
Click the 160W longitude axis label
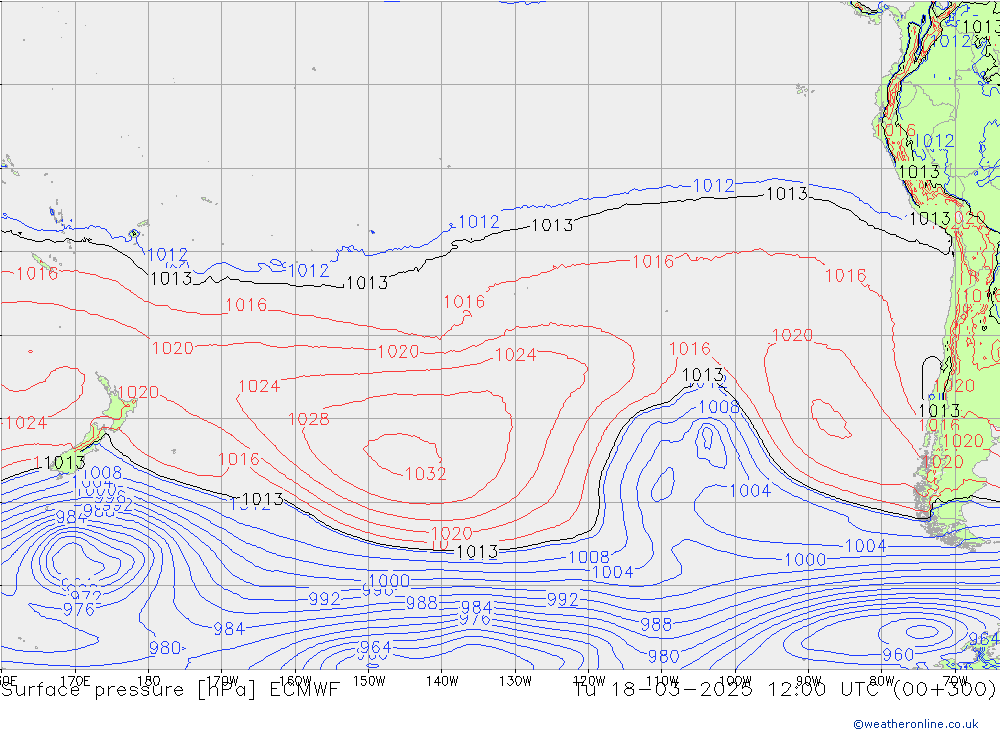tap(295, 681)
